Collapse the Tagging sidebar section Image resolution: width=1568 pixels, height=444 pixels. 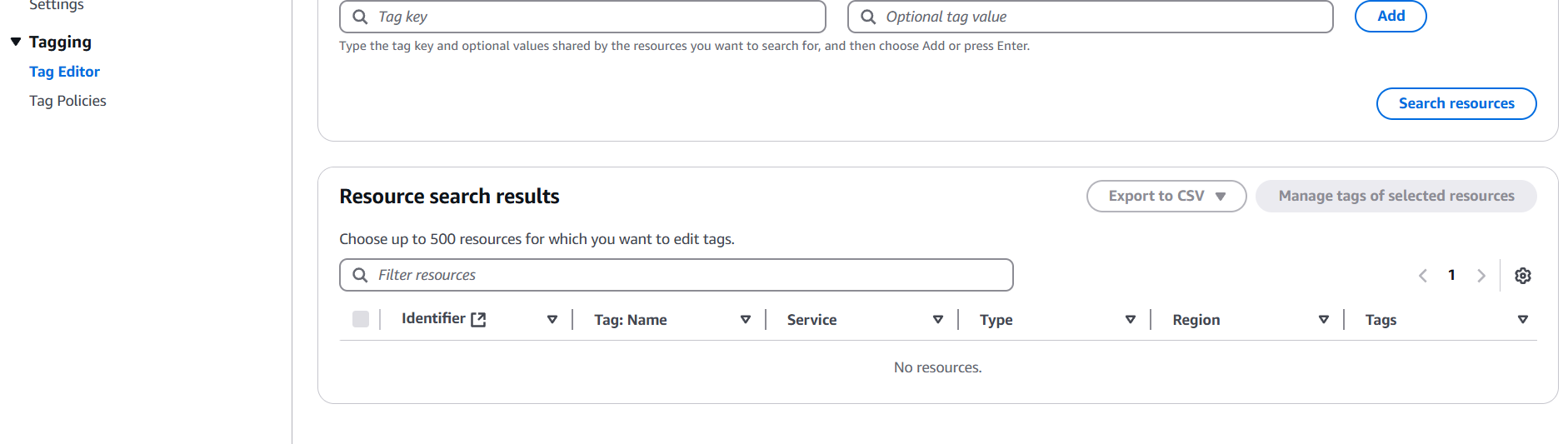pos(16,42)
